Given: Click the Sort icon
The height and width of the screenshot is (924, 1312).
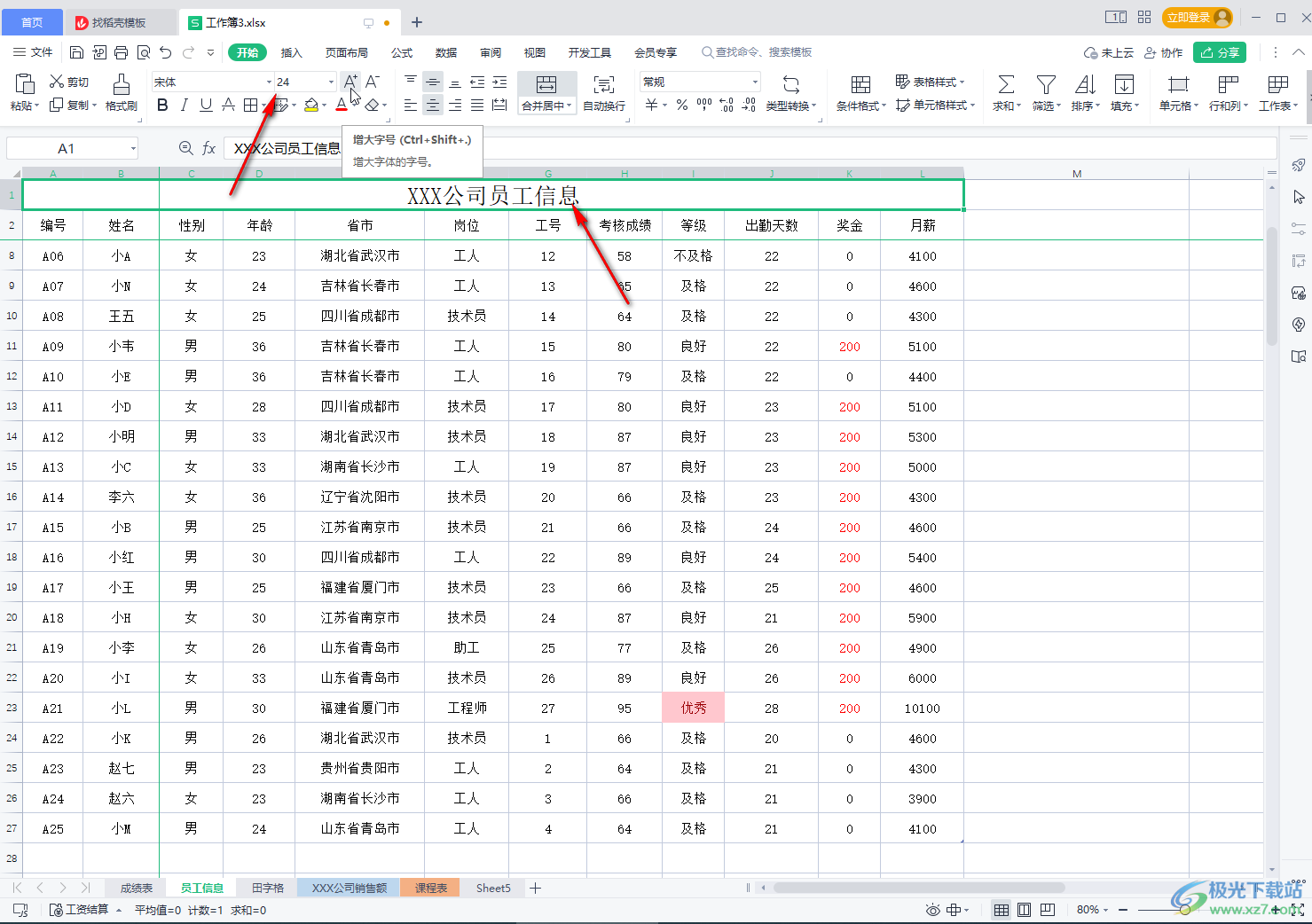Looking at the screenshot, I should [x=1085, y=84].
